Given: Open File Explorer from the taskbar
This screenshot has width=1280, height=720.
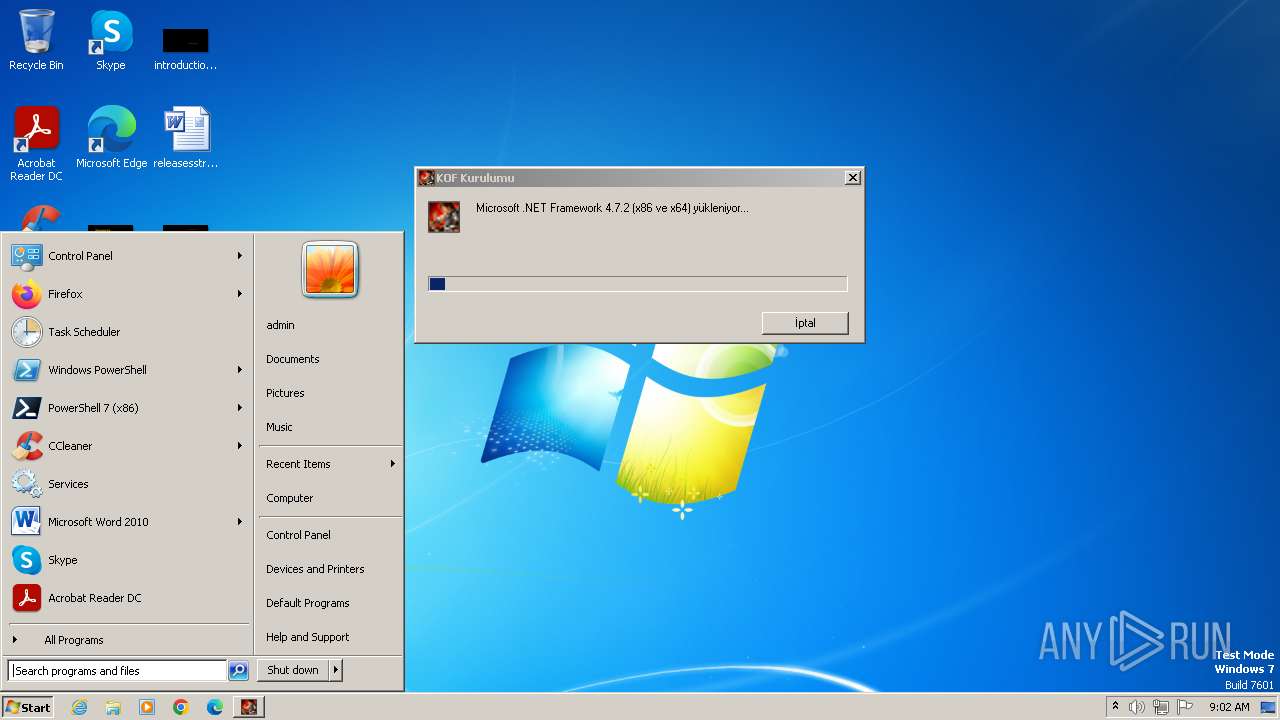Looking at the screenshot, I should tap(113, 707).
